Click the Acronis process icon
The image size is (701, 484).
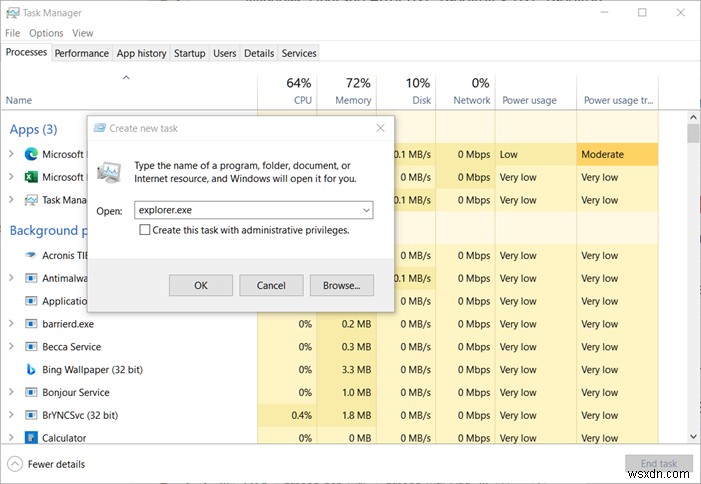coord(31,255)
